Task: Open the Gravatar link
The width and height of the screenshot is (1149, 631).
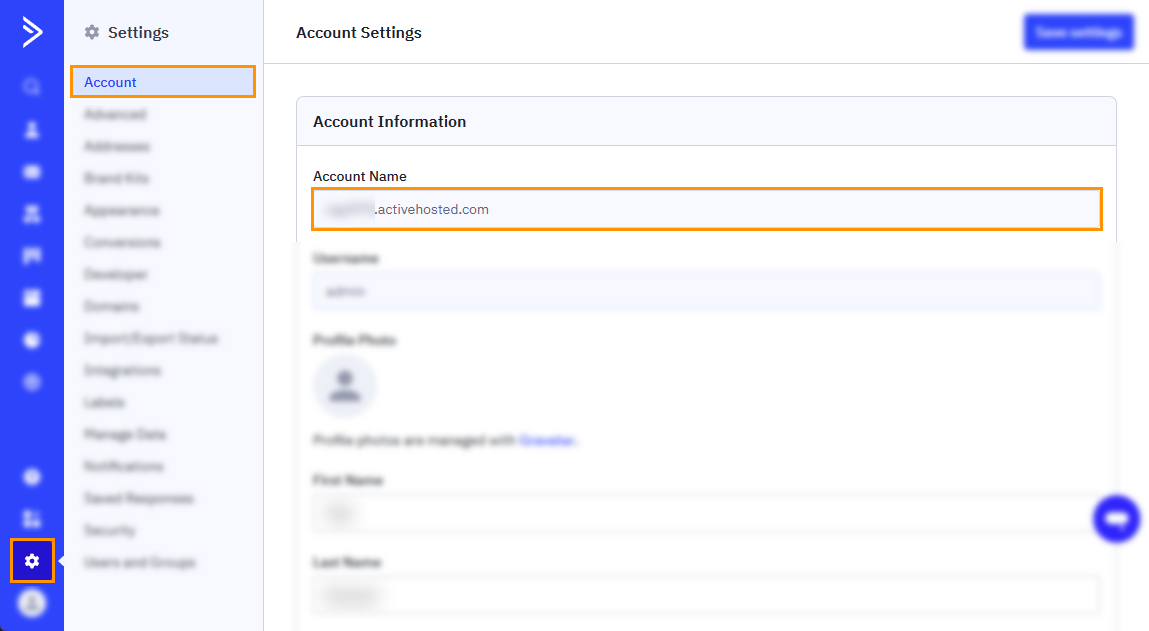Action: [547, 439]
